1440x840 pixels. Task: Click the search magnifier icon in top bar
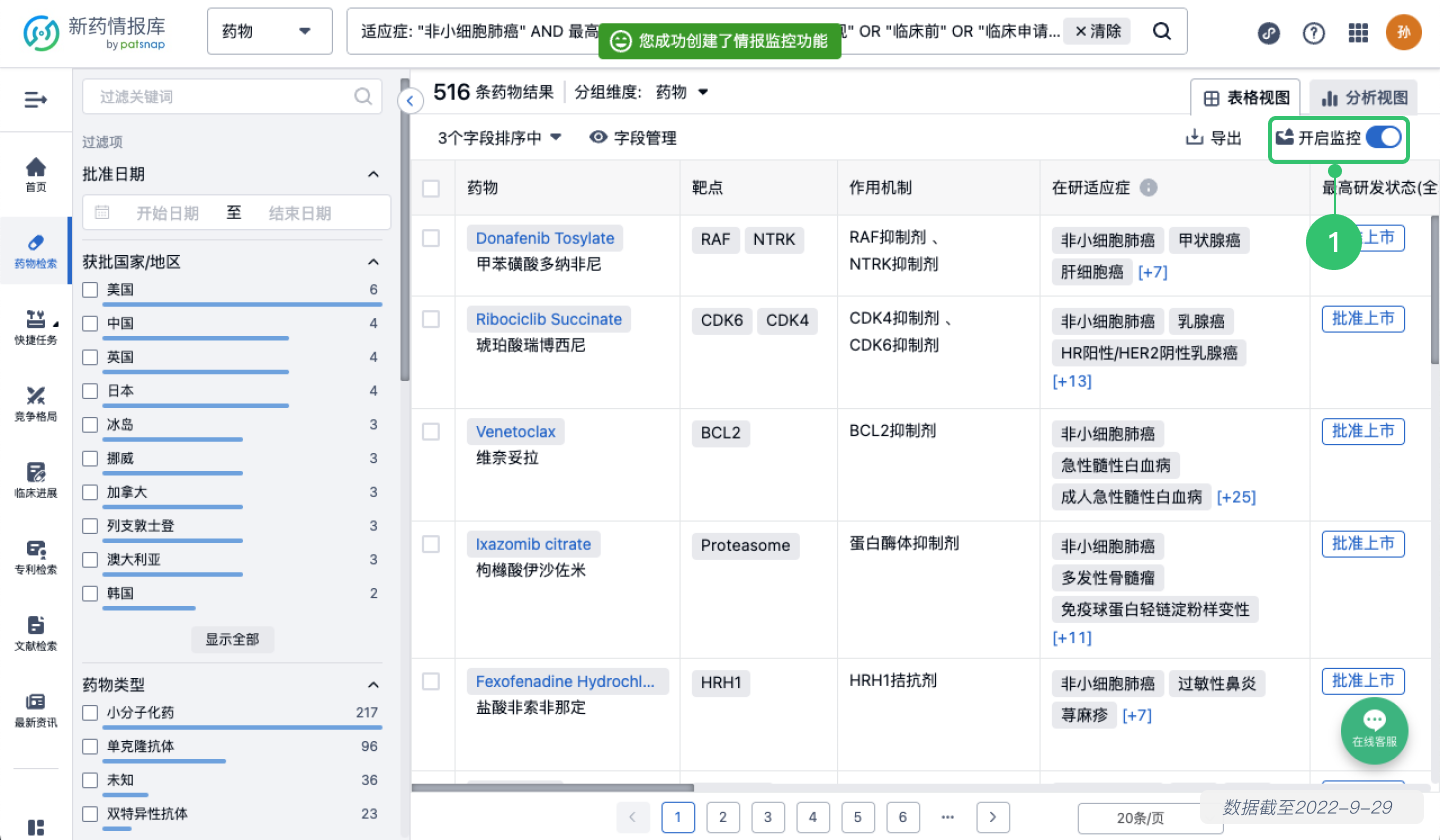pos(1161,31)
